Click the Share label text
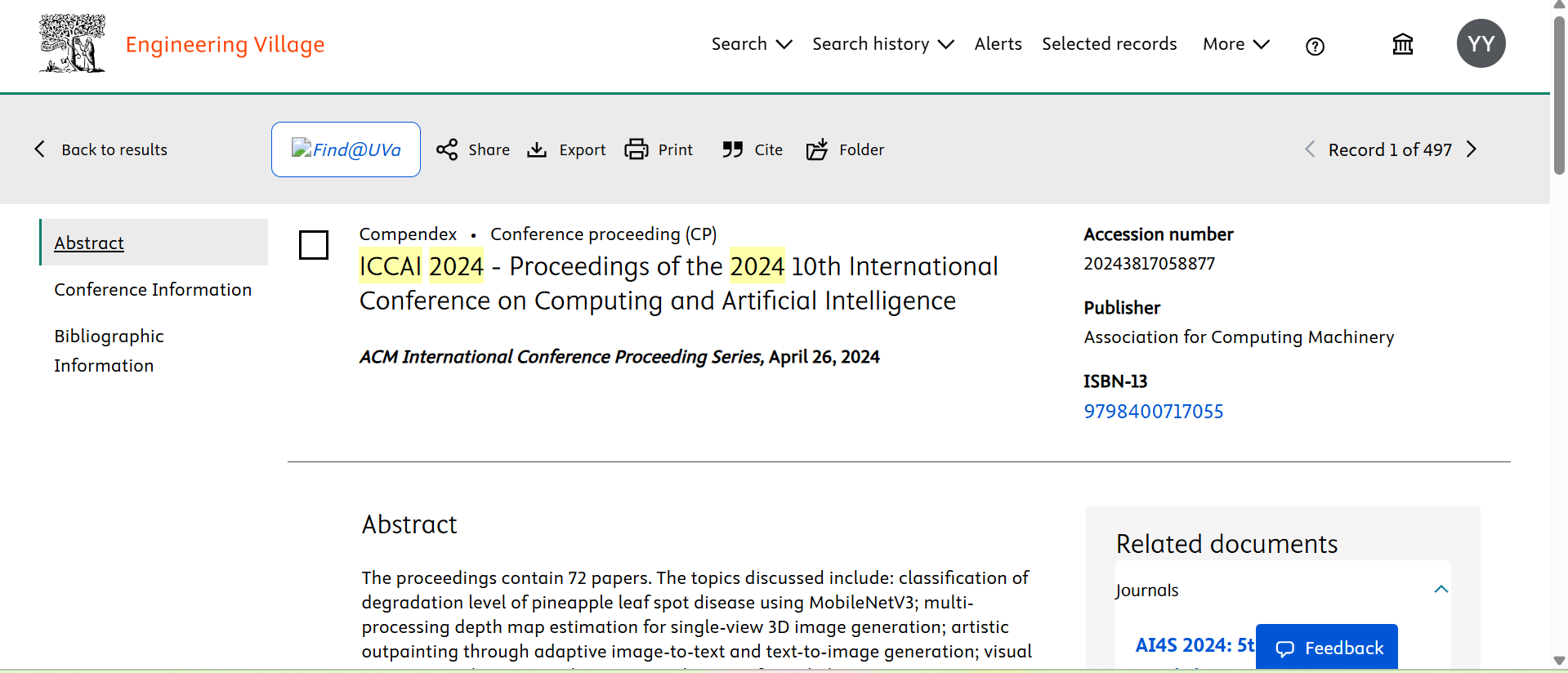Screen dimensions: 1568x673 [x=489, y=149]
